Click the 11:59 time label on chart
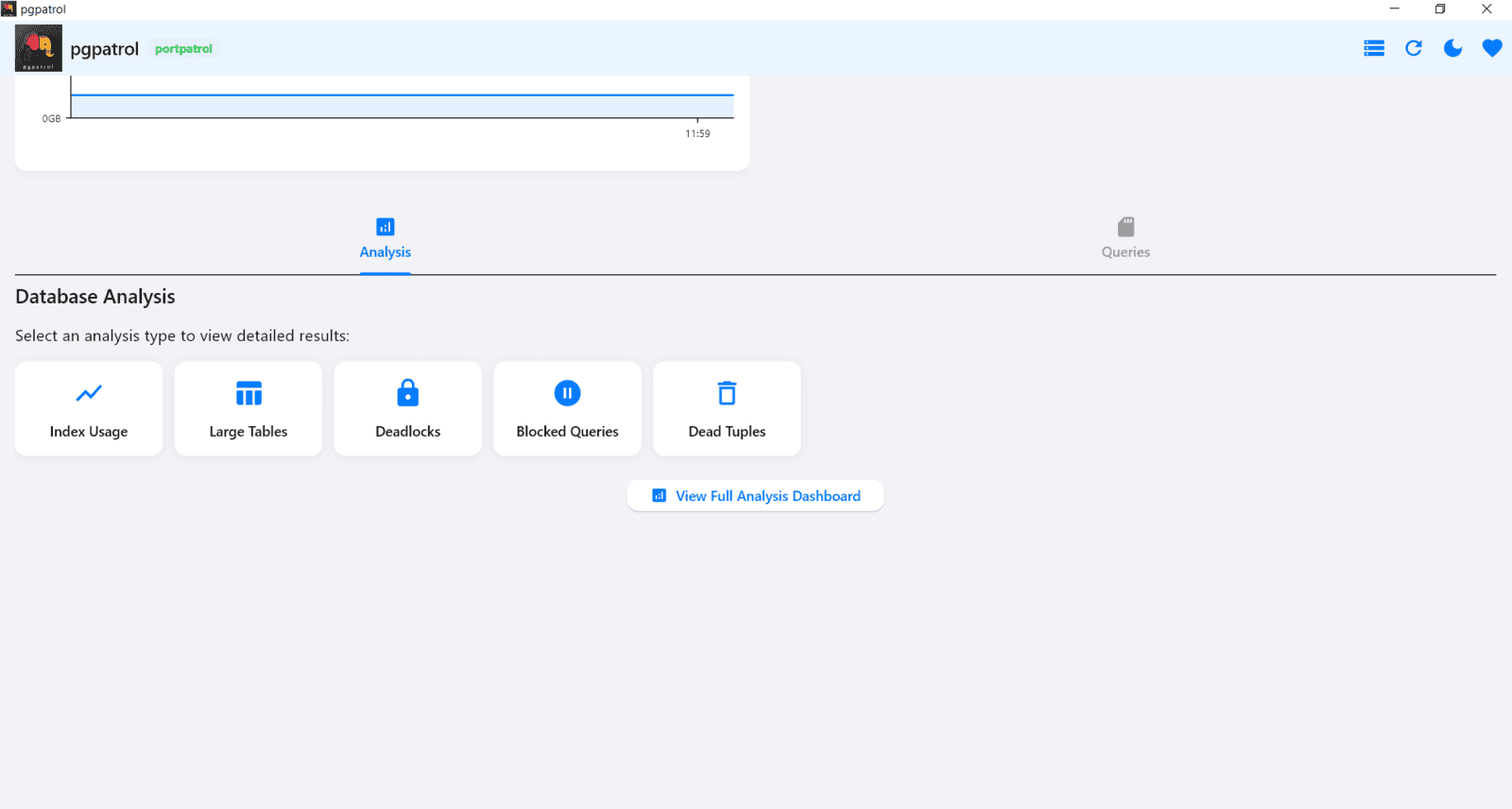 tap(697, 134)
